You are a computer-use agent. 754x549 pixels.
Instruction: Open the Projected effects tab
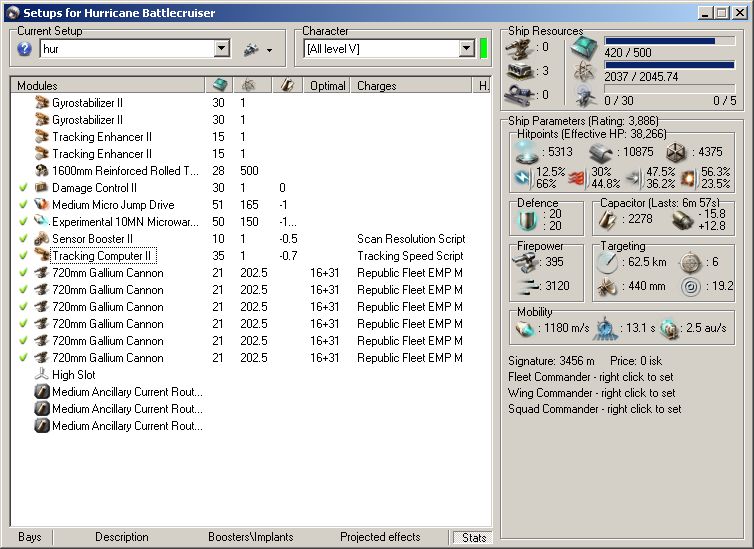pyautogui.click(x=380, y=537)
